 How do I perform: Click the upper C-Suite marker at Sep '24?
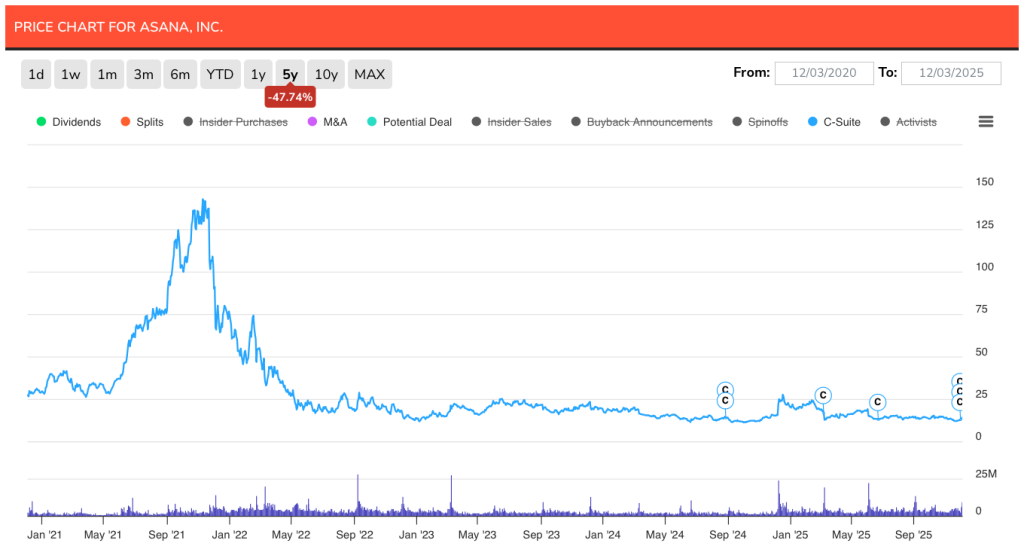725,390
